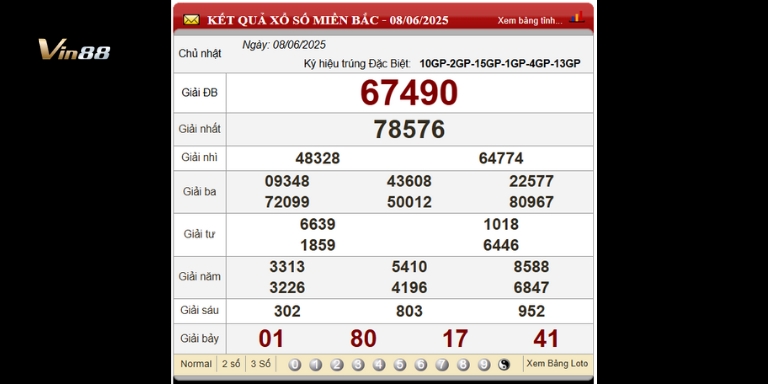This screenshot has height=384, width=768.
Task: Switch to 3 Số display tab
Action: coord(261,364)
